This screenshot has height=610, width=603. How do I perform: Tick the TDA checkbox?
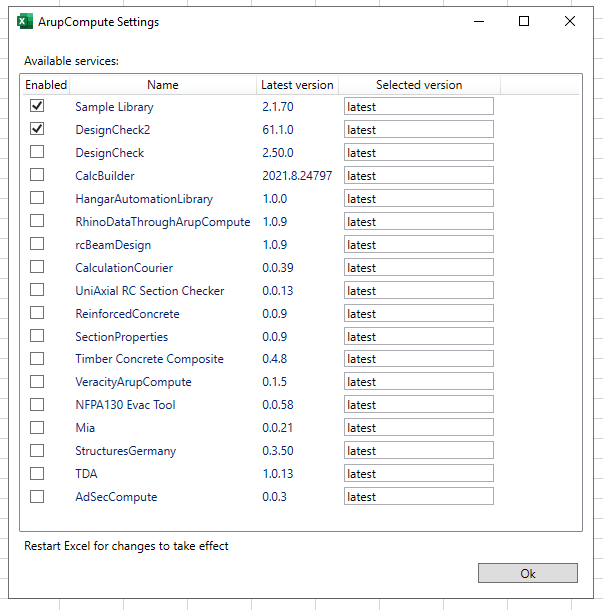(x=37, y=473)
